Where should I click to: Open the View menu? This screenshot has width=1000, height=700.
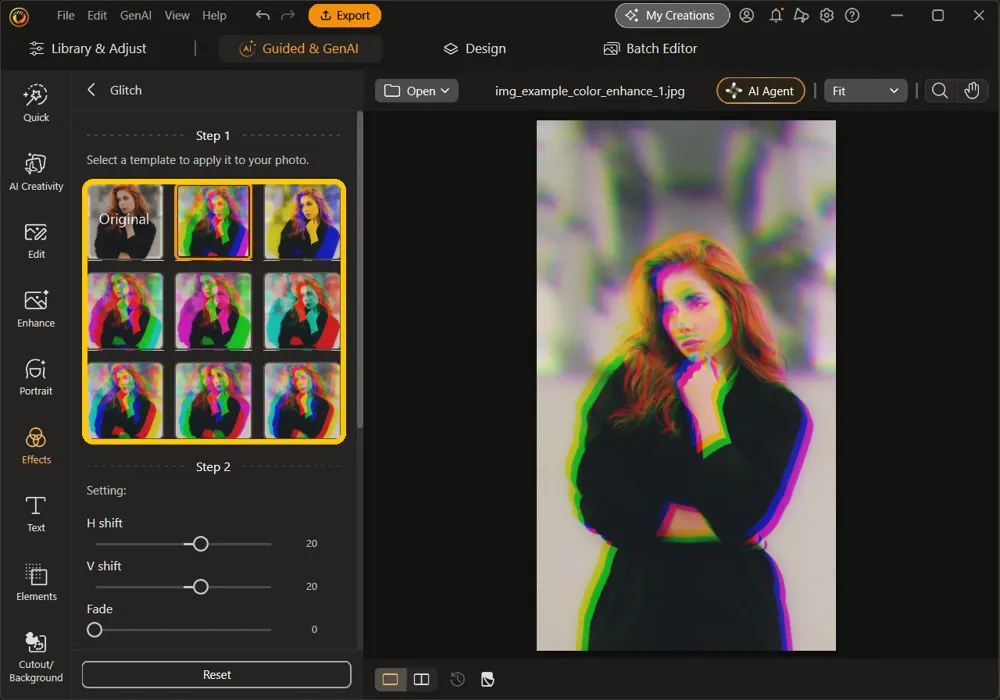(177, 15)
